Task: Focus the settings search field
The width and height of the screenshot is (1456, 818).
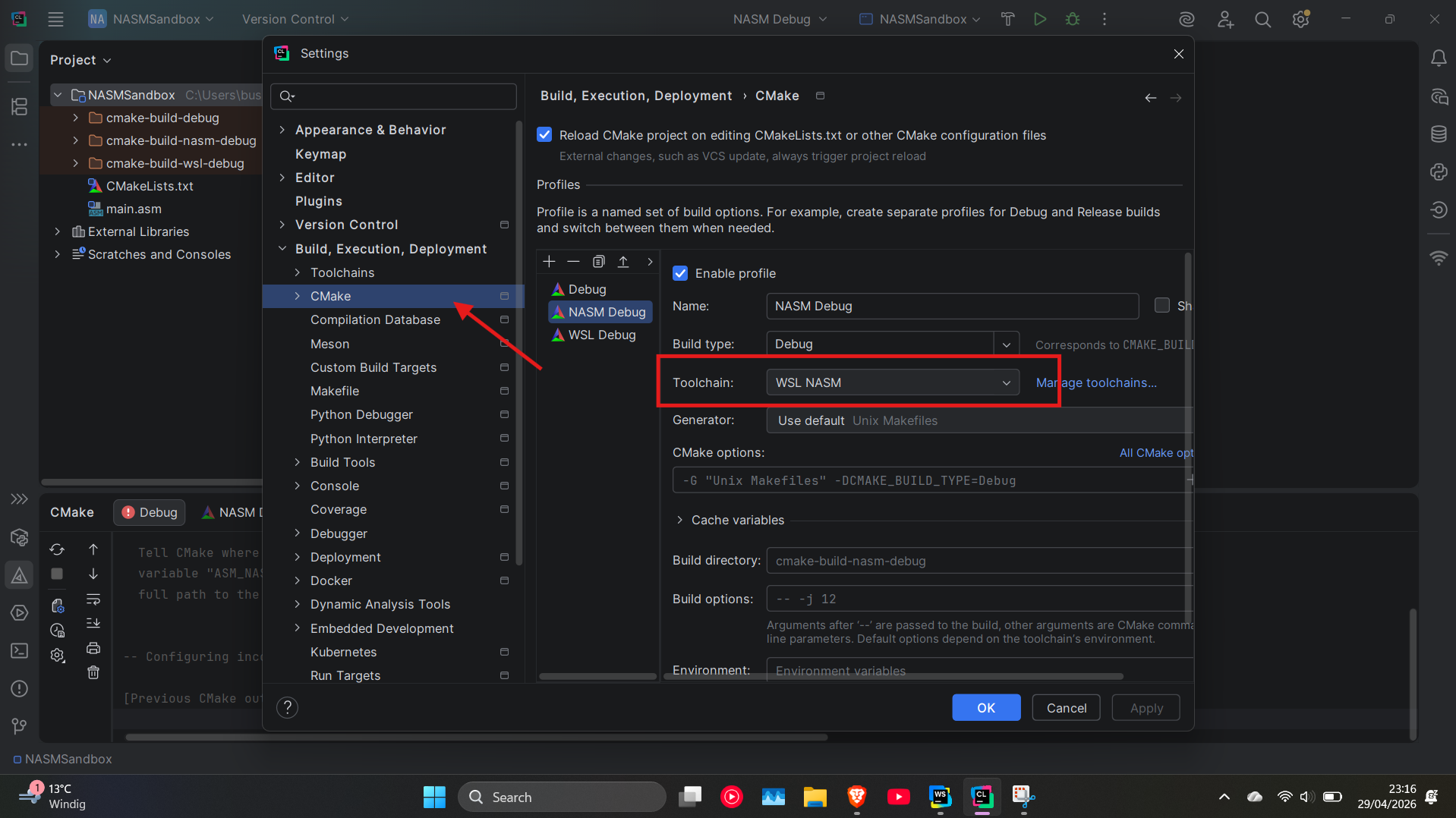Action: [393, 96]
